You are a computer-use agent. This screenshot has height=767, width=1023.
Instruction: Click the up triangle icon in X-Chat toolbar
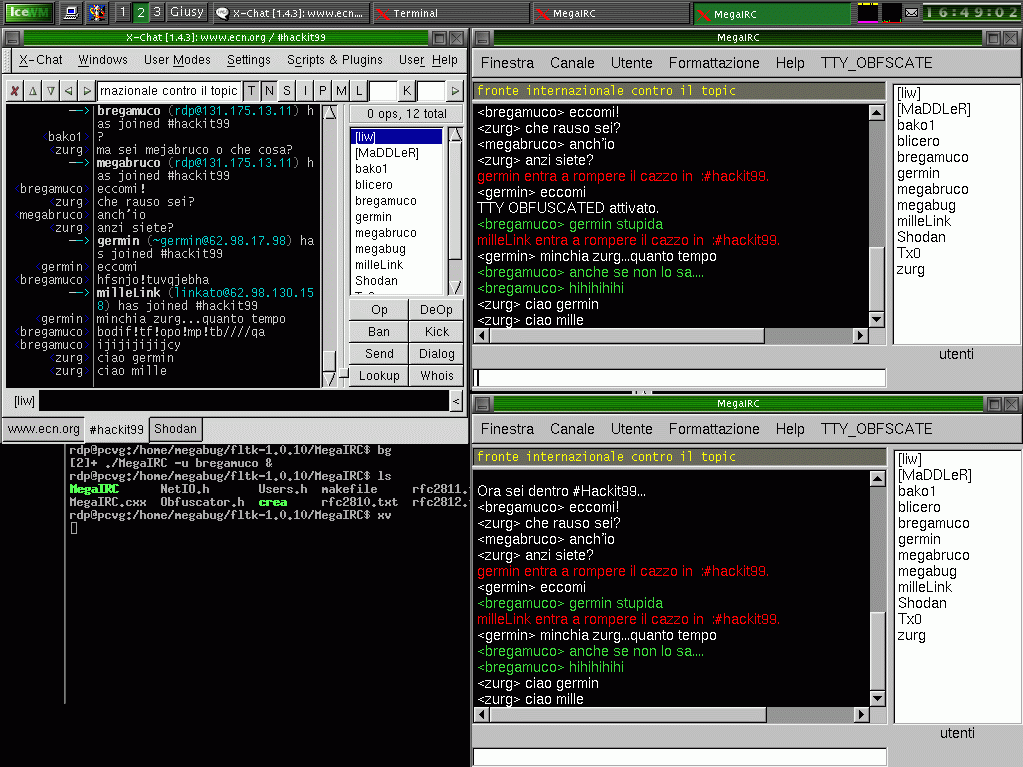32,91
